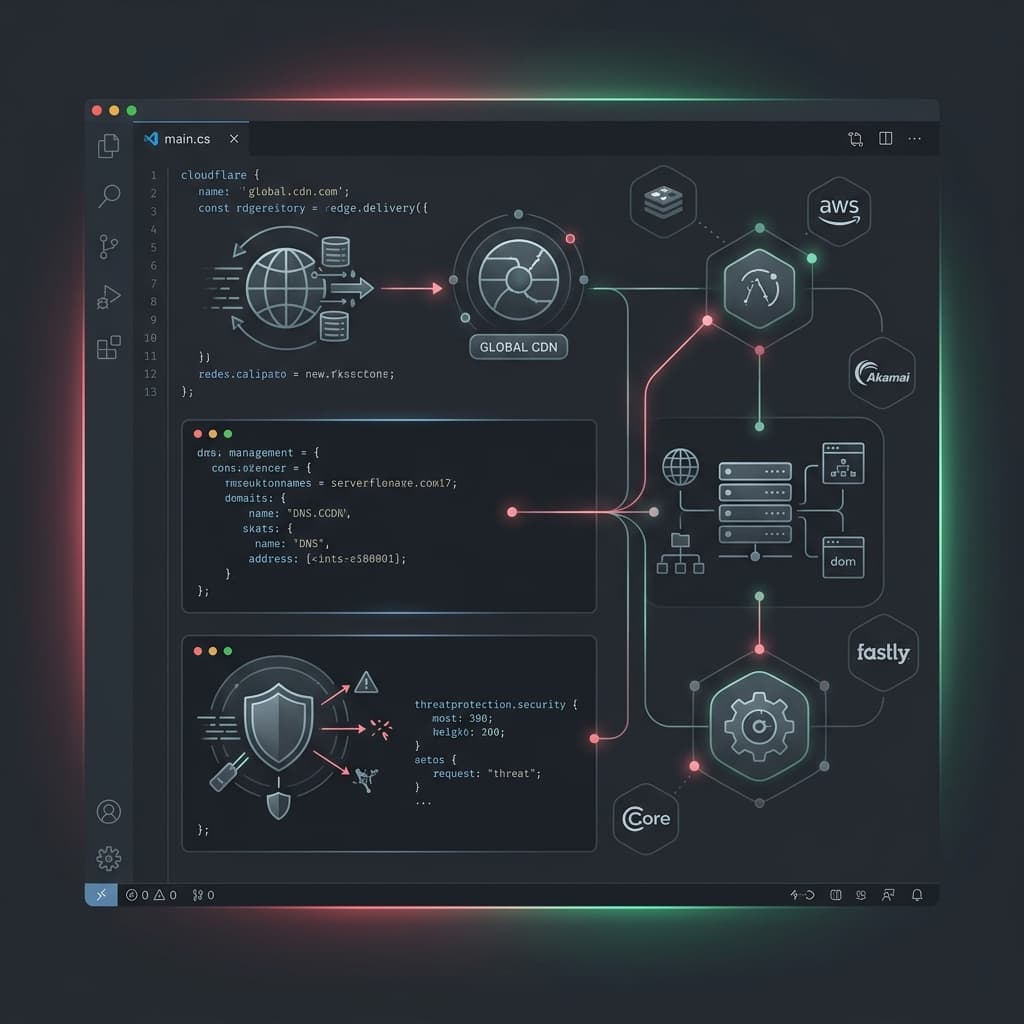
Task: Open warnings count in status bar
Action: click(x=165, y=895)
